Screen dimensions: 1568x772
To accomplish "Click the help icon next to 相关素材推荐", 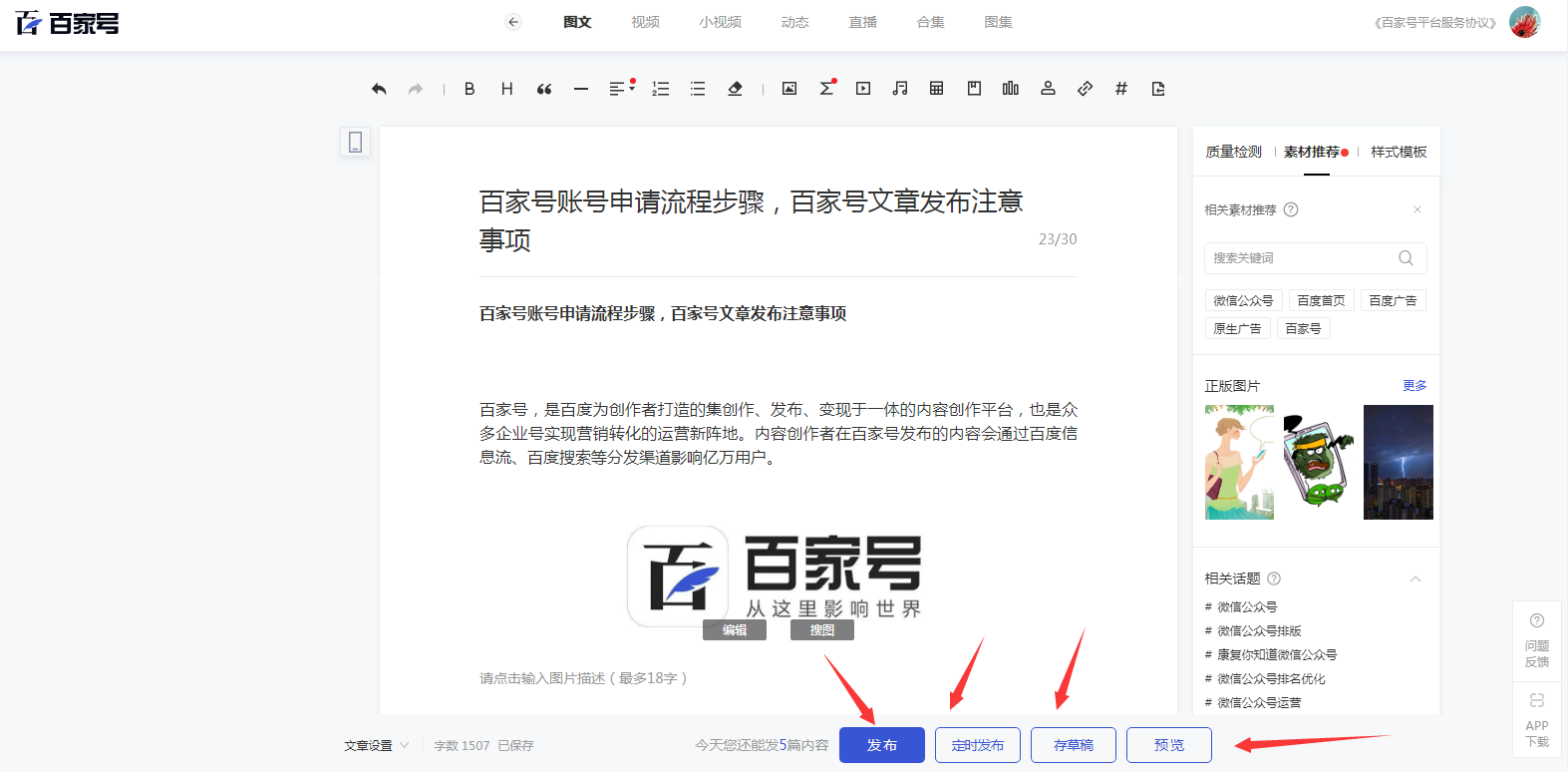I will pos(1291,209).
